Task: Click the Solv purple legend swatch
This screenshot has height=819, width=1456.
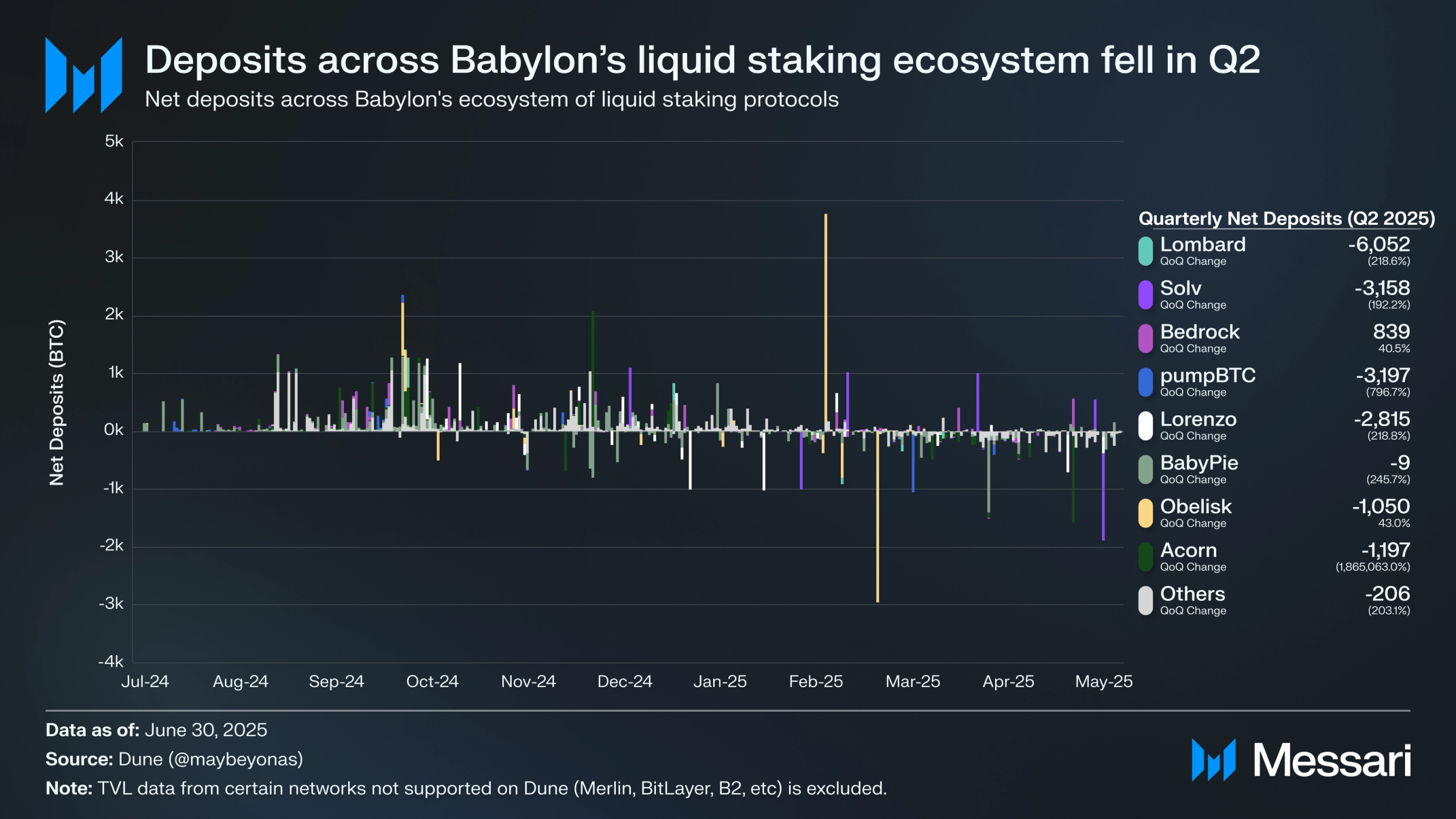Action: [1145, 295]
